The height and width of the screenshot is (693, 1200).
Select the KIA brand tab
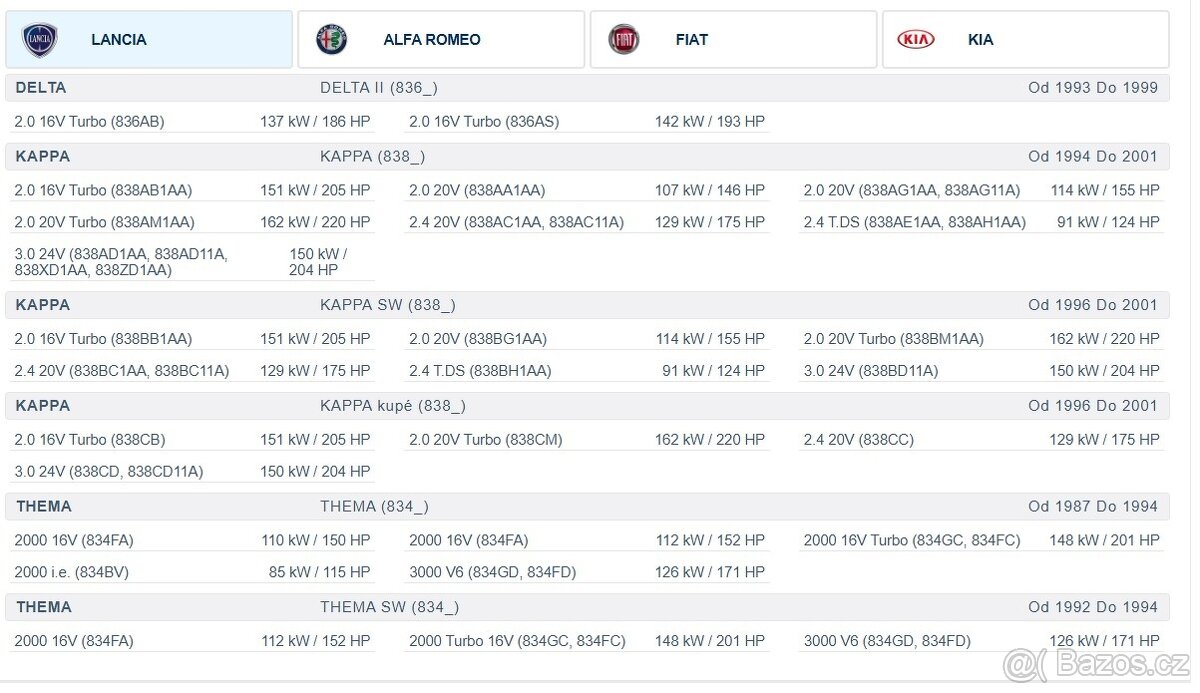(980, 40)
